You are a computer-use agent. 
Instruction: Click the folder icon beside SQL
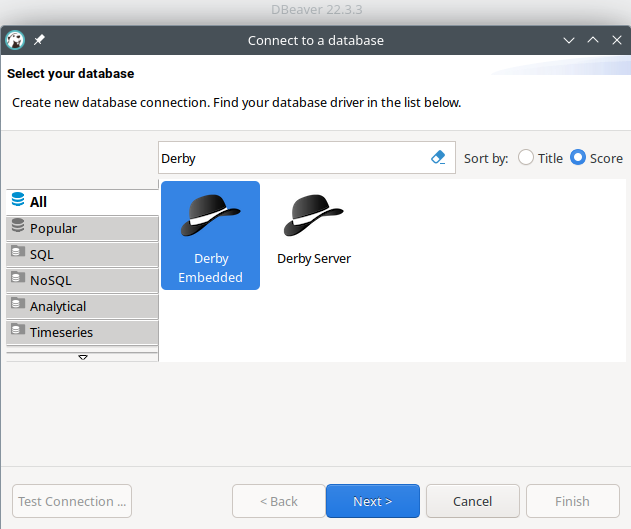(x=18, y=251)
